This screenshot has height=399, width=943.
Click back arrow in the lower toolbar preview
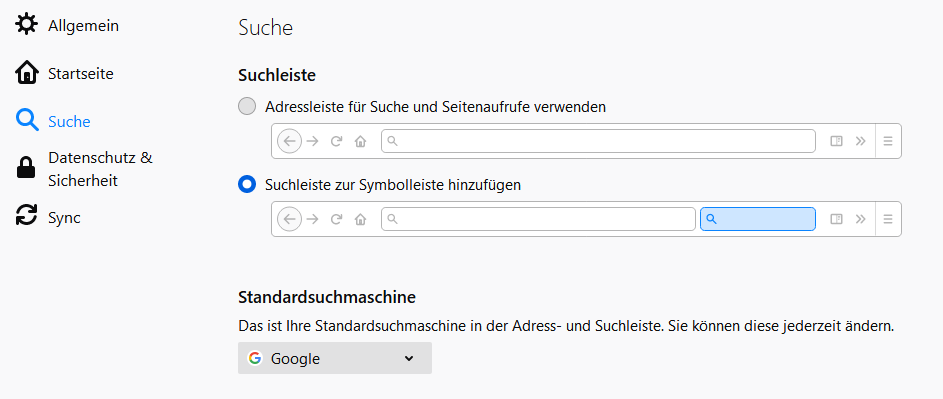pyautogui.click(x=289, y=219)
